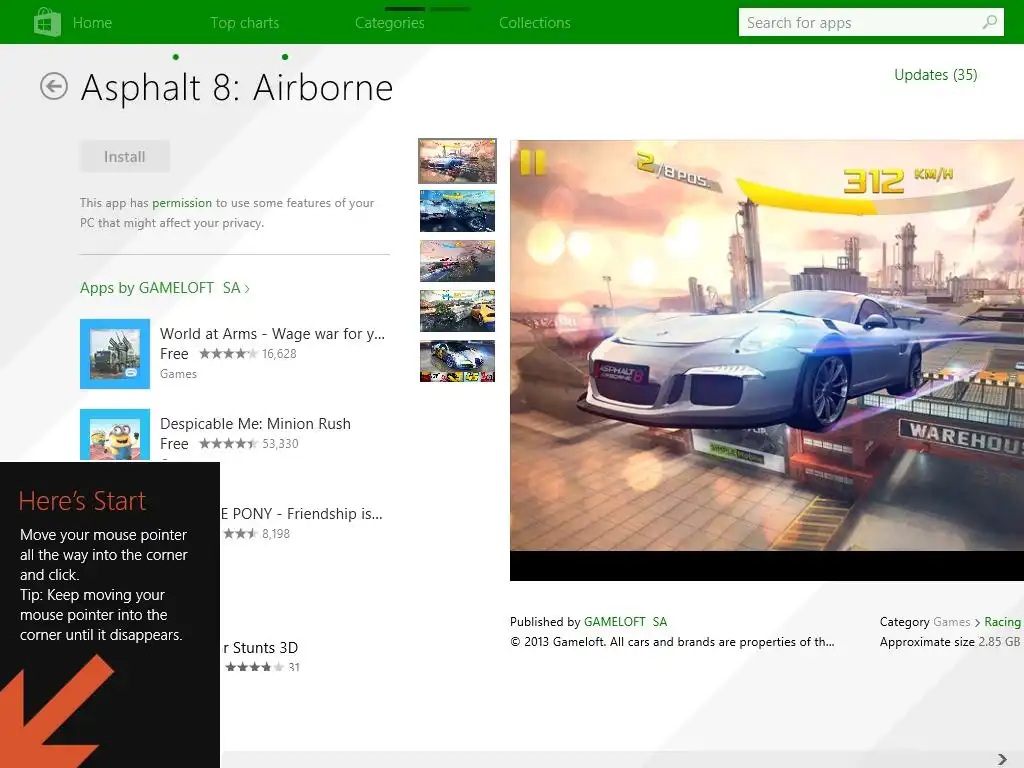
Task: Click World at Arms star rating
Action: [x=228, y=354]
